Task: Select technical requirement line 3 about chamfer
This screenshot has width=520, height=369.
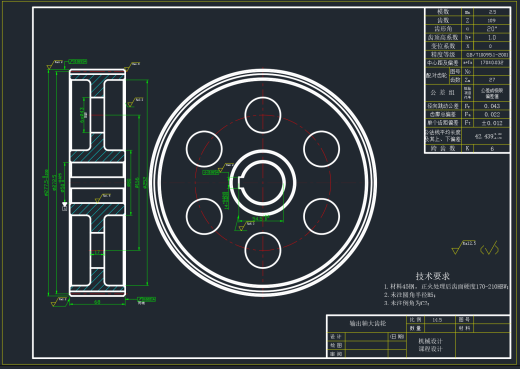Action: [x=407, y=303]
